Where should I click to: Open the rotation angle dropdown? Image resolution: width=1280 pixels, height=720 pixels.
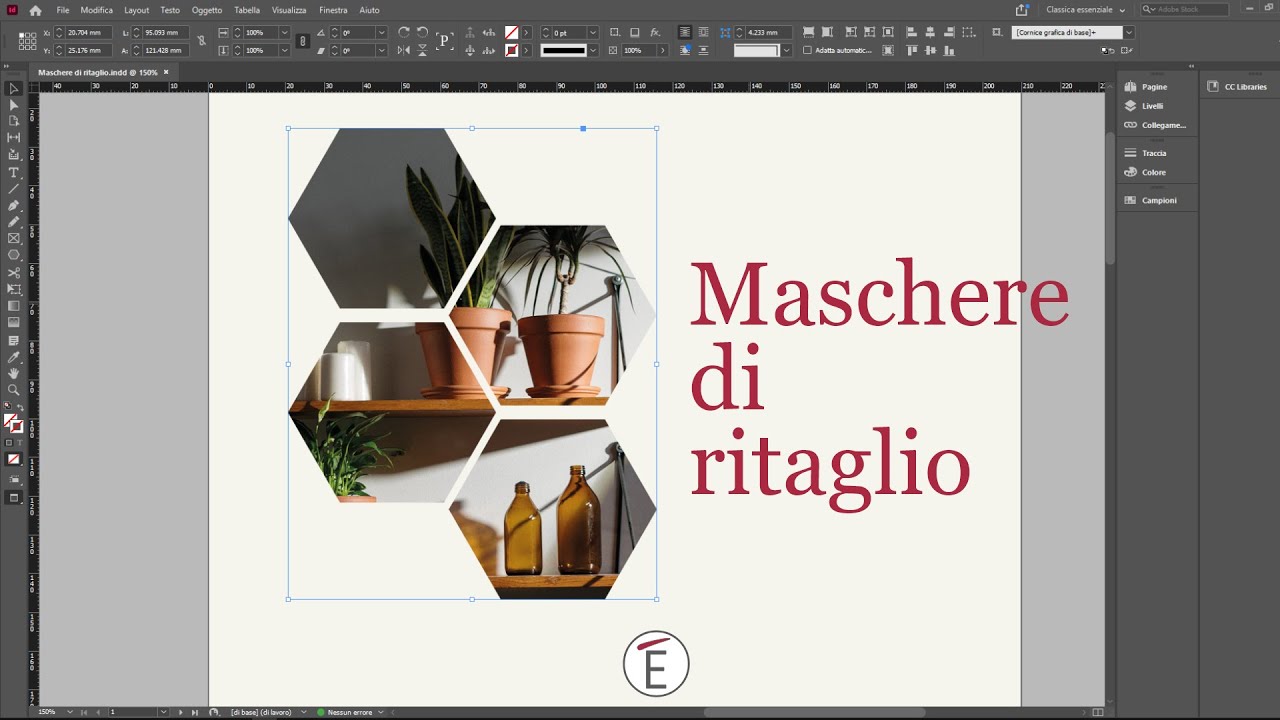381,33
